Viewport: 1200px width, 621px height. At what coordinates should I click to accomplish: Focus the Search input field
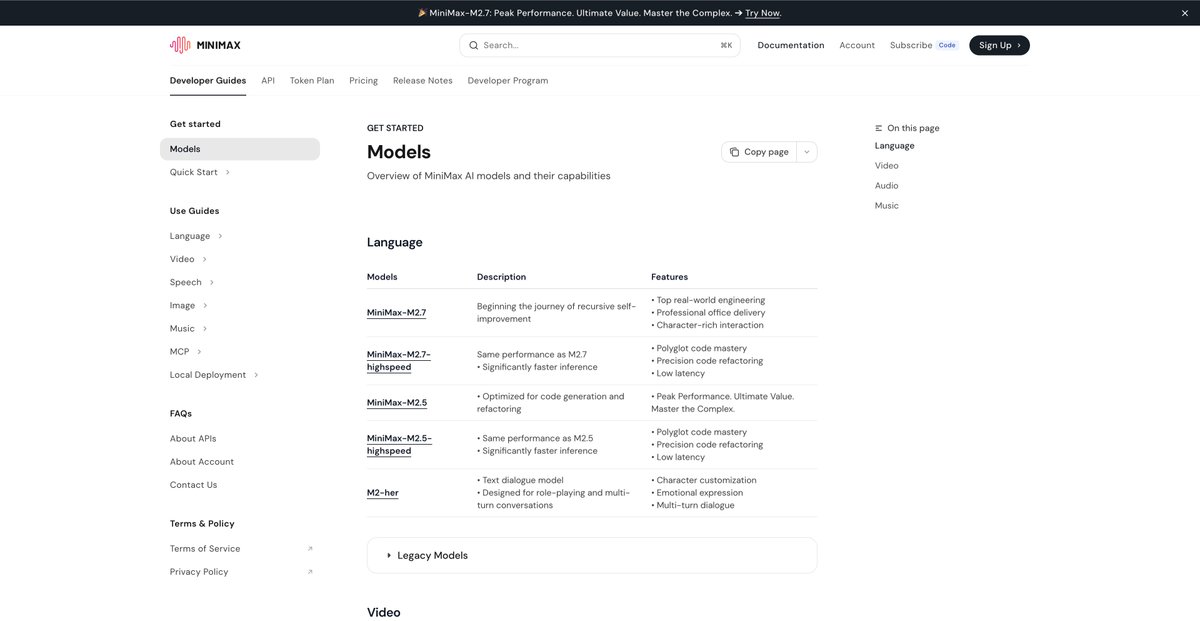(x=600, y=45)
